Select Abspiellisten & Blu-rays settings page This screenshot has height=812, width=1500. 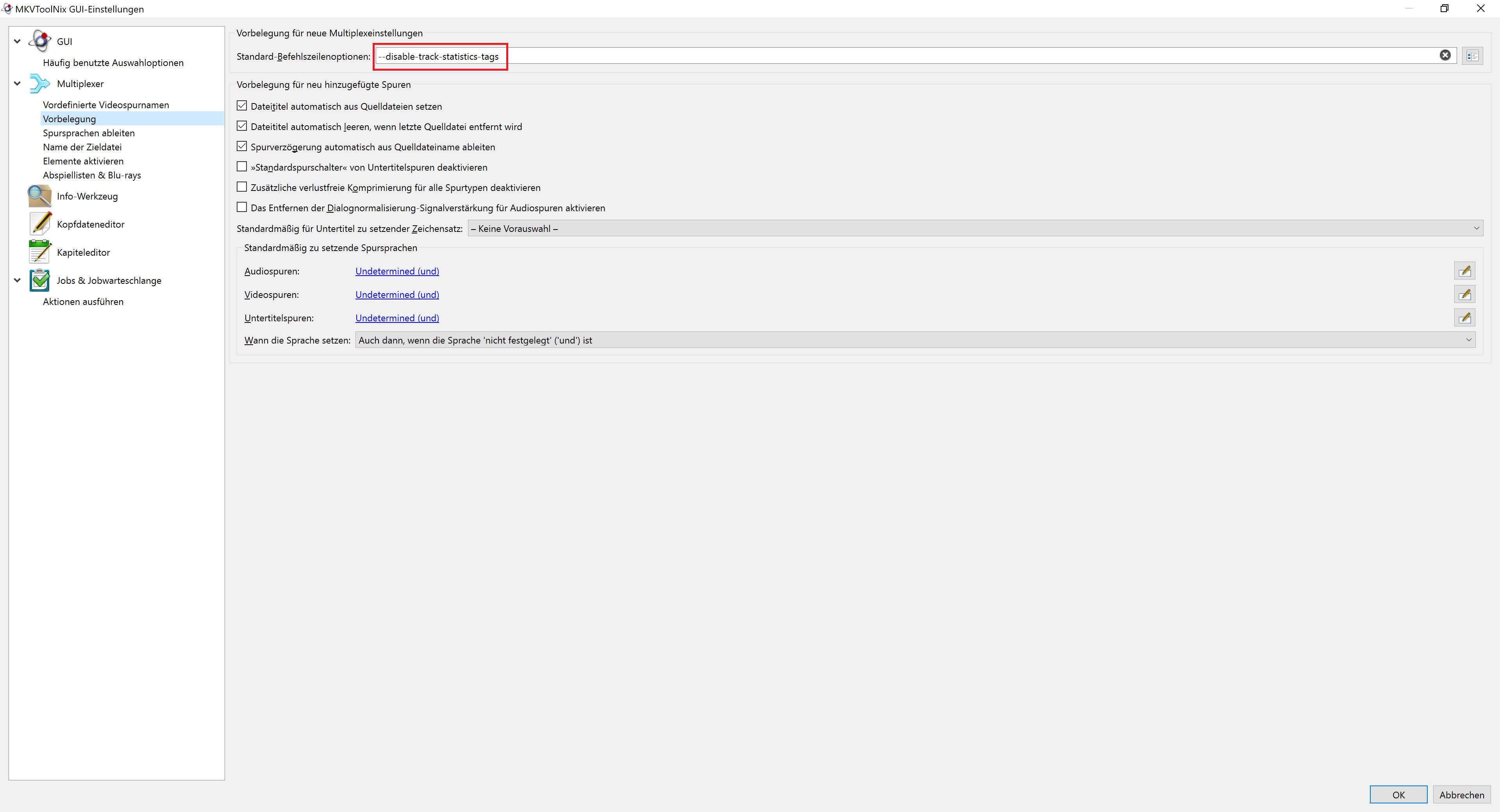click(x=91, y=175)
